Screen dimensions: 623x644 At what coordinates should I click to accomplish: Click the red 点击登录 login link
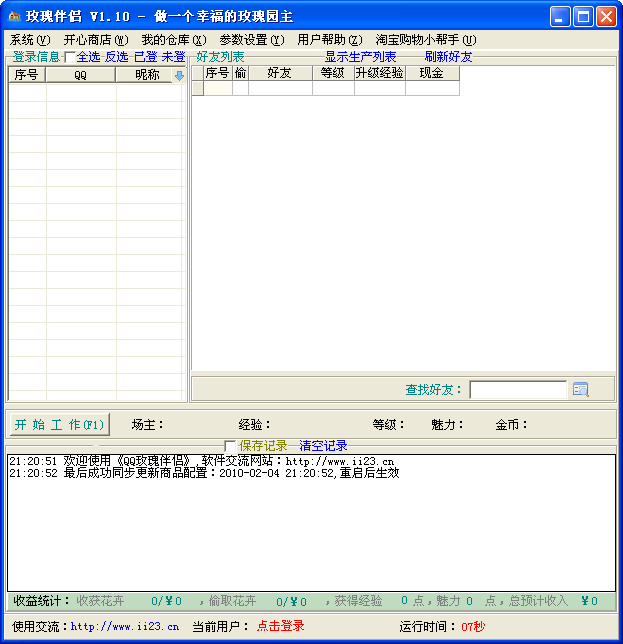[x=281, y=626]
